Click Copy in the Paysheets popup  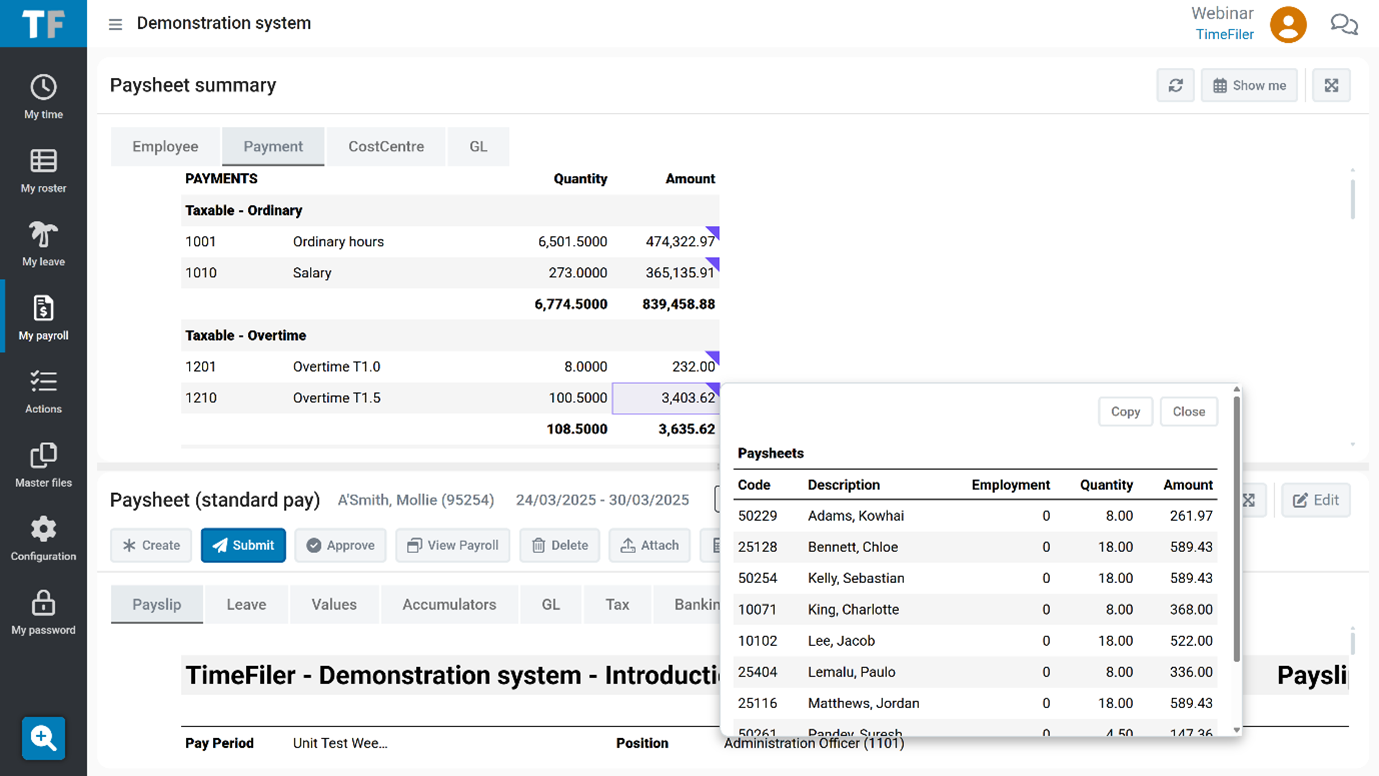(1125, 412)
